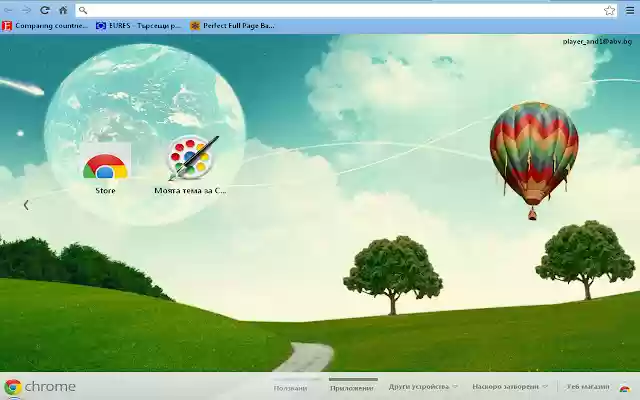Click the Store app label
640x400 pixels.
(105, 191)
